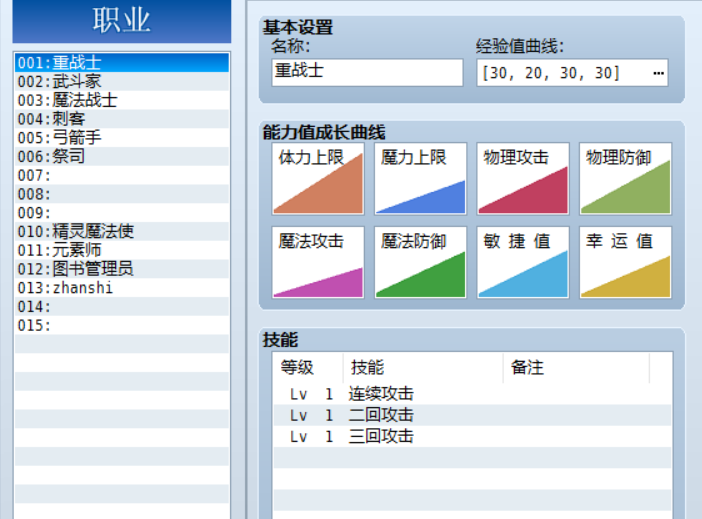Click the 备注 column header
Image resolution: width=702 pixels, height=519 pixels.
[576, 368]
